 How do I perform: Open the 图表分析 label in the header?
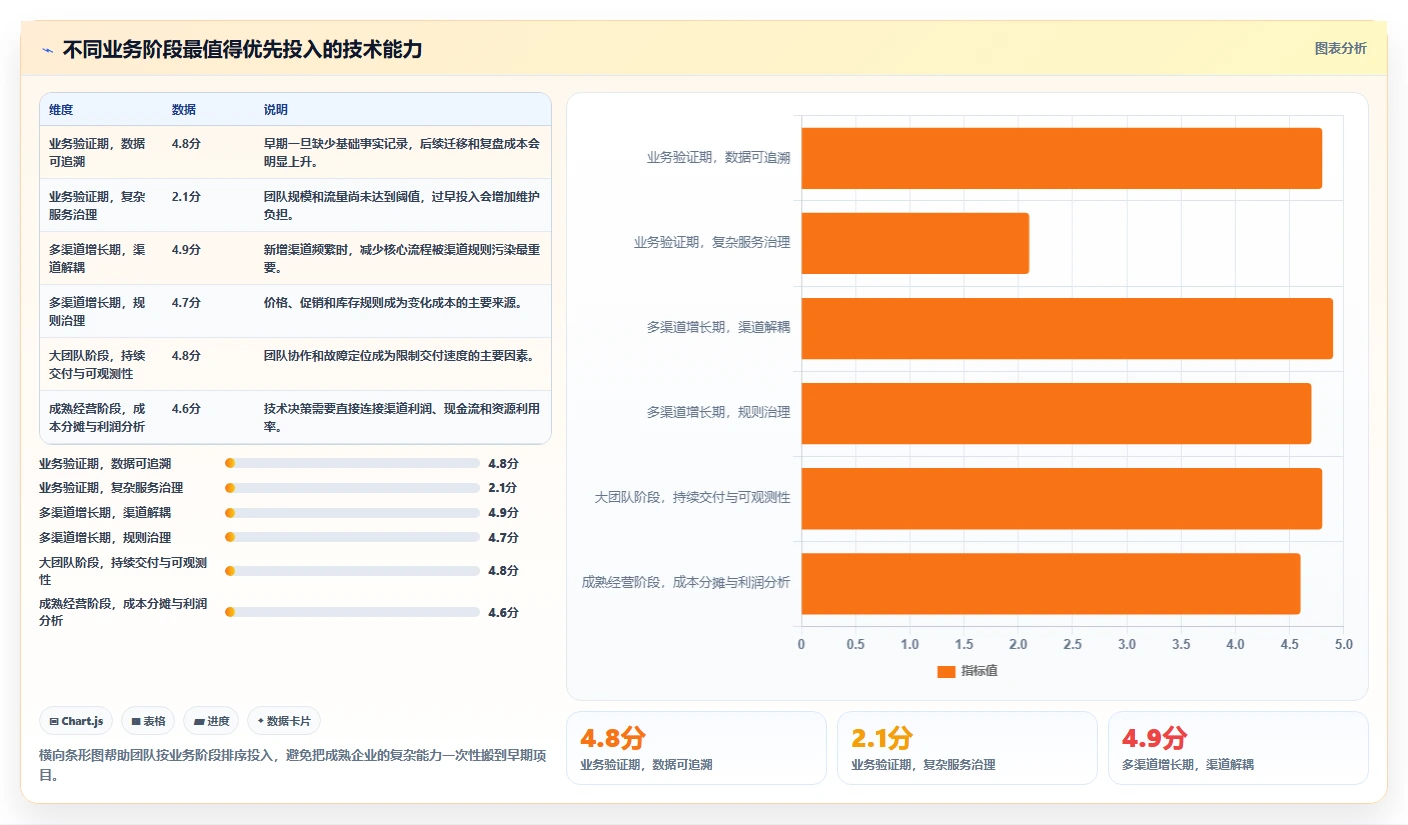[x=1340, y=48]
